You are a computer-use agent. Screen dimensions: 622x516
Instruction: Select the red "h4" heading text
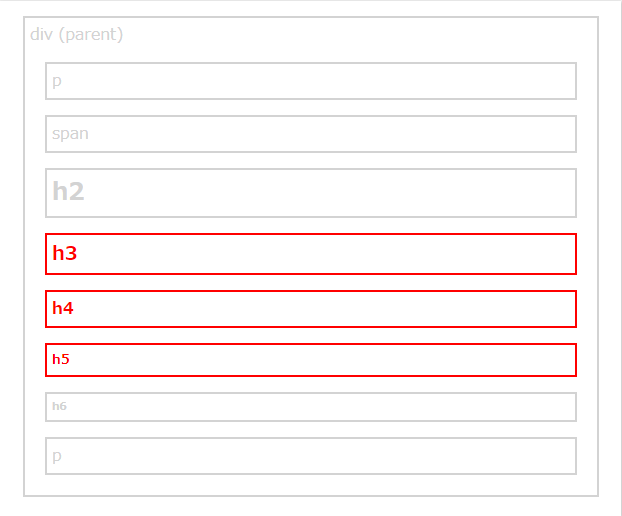pyautogui.click(x=63, y=309)
